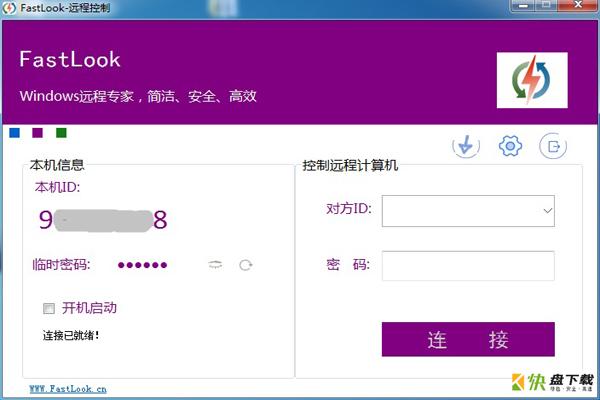The image size is (600, 400).
Task: Minimize the FastLook window
Action: pyautogui.click(x=524, y=5)
